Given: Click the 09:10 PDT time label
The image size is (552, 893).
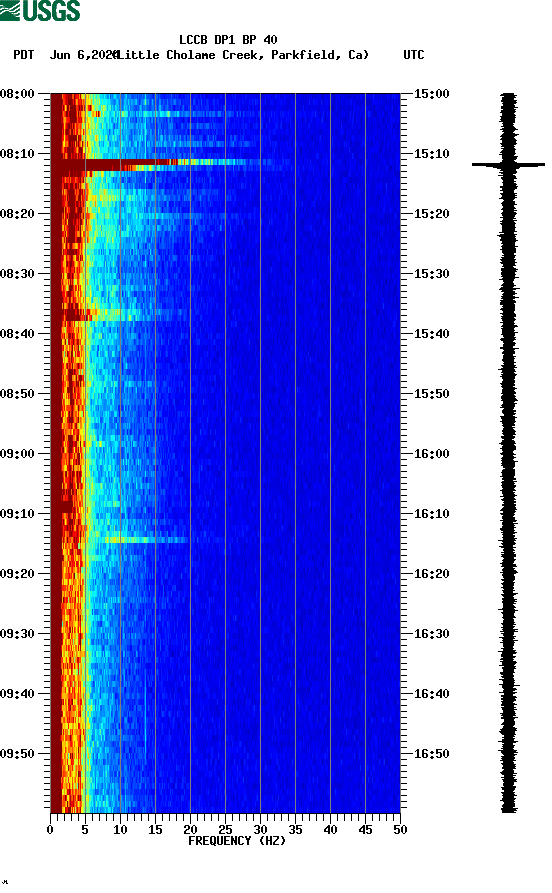Looking at the screenshot, I should click(x=18, y=513).
